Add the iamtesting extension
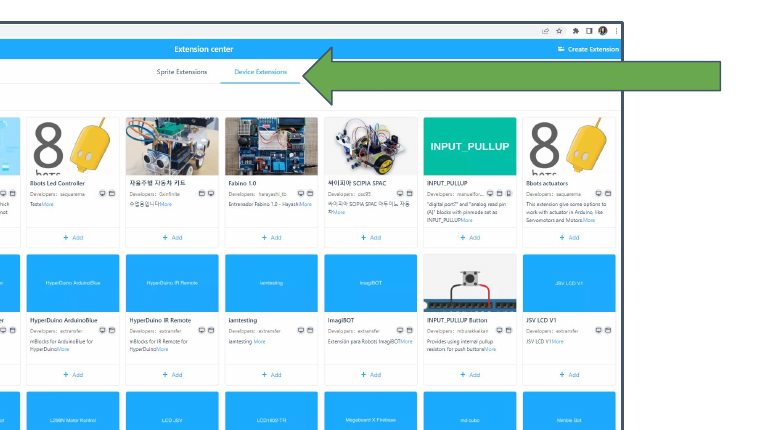The width and height of the screenshot is (770, 430). pyautogui.click(x=272, y=375)
